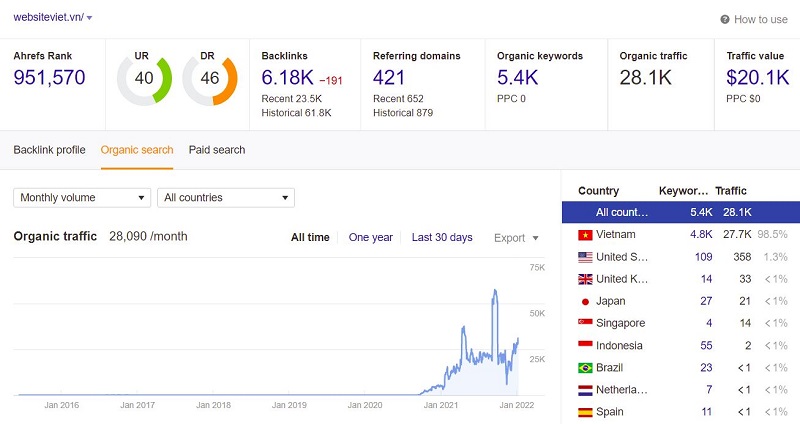Image resolution: width=800 pixels, height=424 pixels.
Task: Click the Singapore flag icon
Action: [585, 322]
